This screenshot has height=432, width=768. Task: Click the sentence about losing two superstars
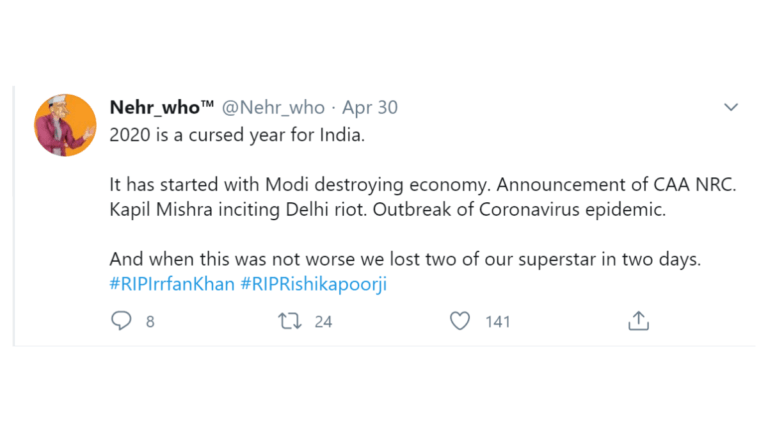pos(405,260)
